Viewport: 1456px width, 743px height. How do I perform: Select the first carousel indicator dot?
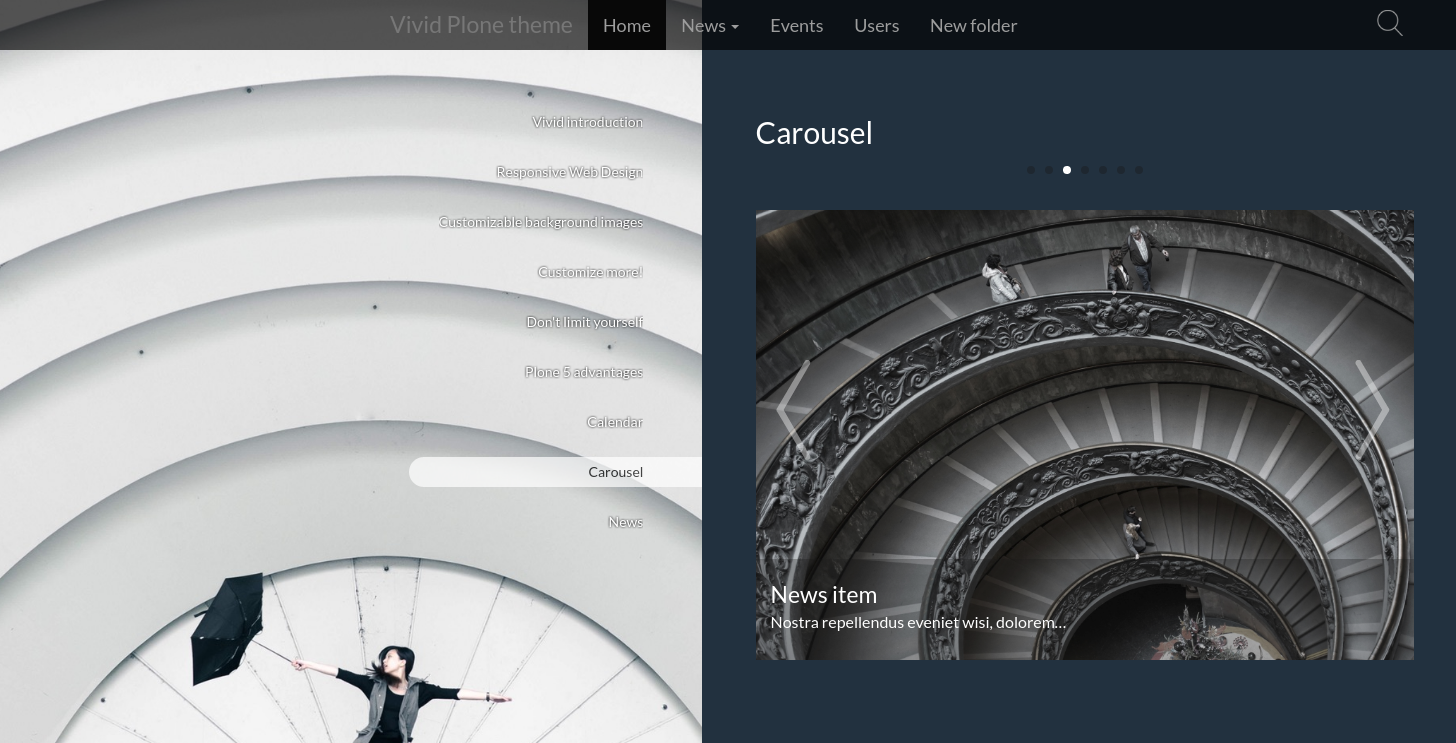point(1031,170)
